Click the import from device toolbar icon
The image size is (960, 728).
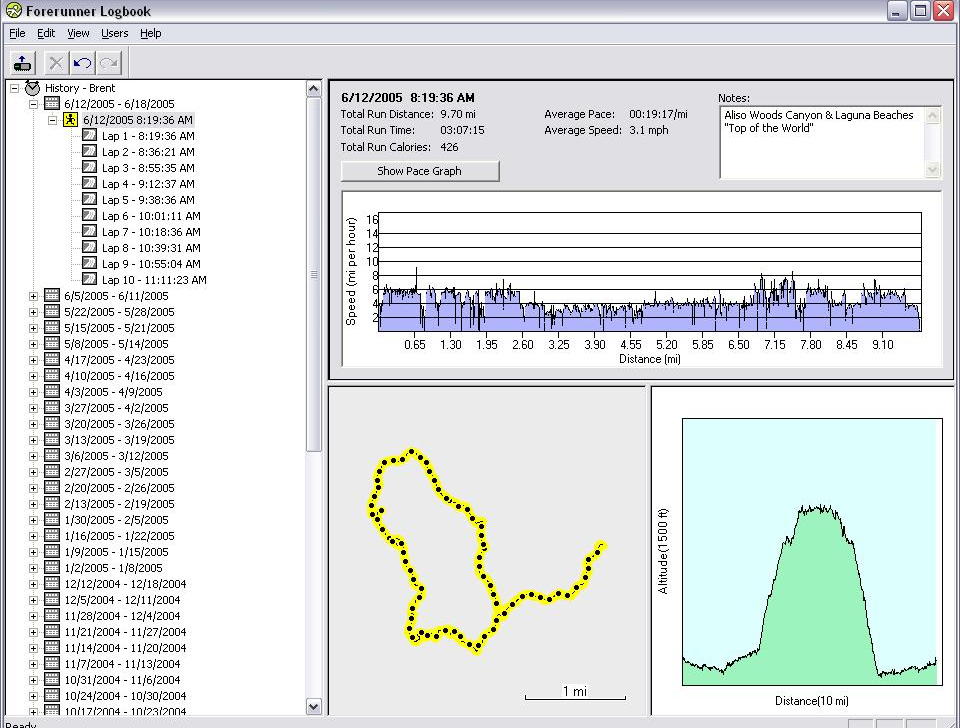coord(23,63)
